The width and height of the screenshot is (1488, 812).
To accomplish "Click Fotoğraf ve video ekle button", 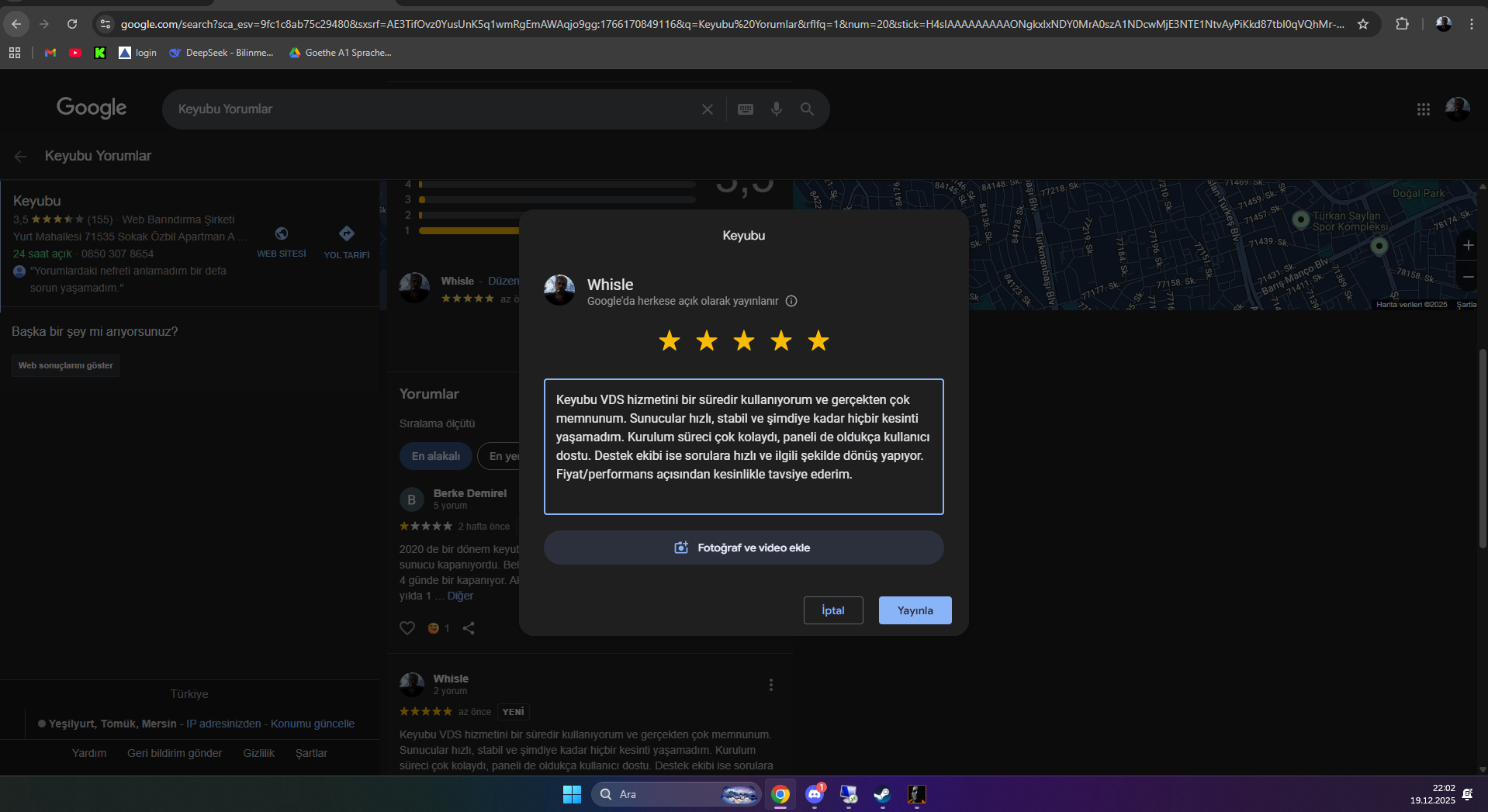I will pyautogui.click(x=744, y=548).
